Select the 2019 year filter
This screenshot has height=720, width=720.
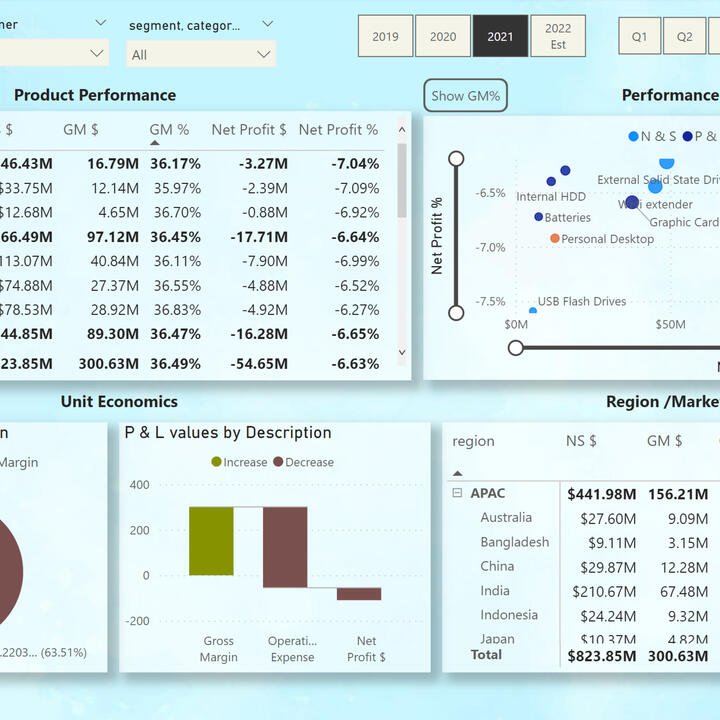(385, 37)
